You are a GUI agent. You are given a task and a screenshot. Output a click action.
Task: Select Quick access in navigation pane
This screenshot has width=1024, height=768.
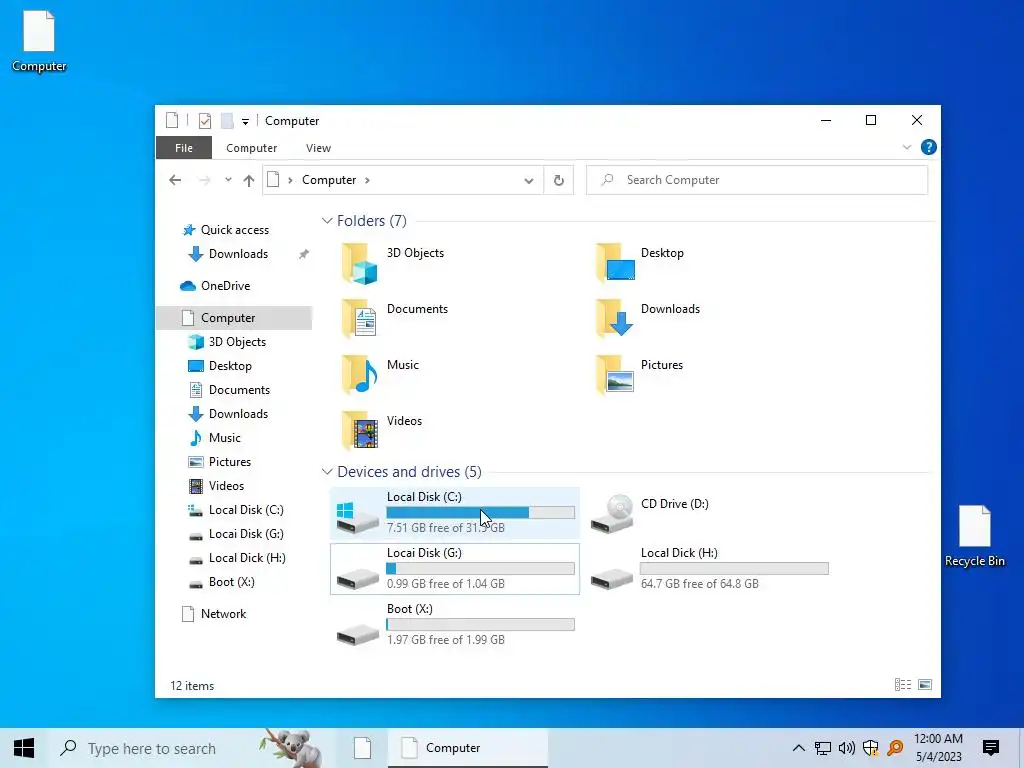click(234, 230)
